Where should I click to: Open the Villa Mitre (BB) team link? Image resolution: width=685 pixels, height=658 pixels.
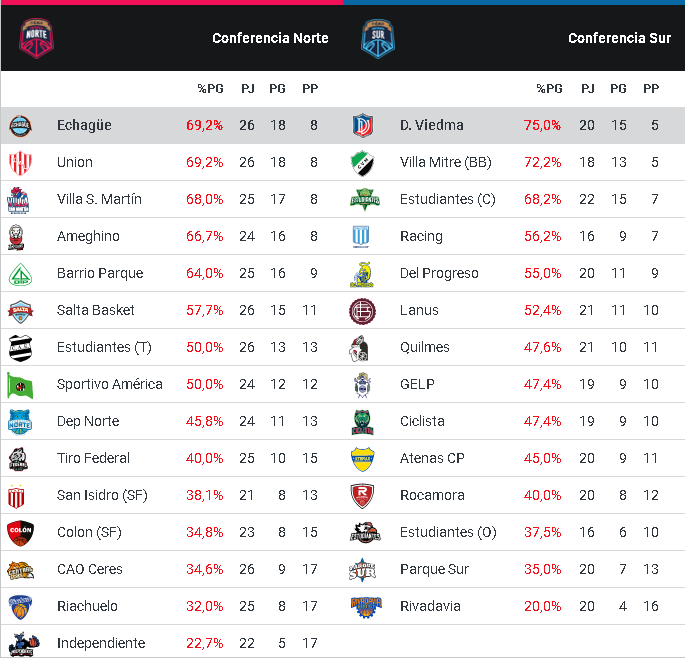click(x=445, y=162)
